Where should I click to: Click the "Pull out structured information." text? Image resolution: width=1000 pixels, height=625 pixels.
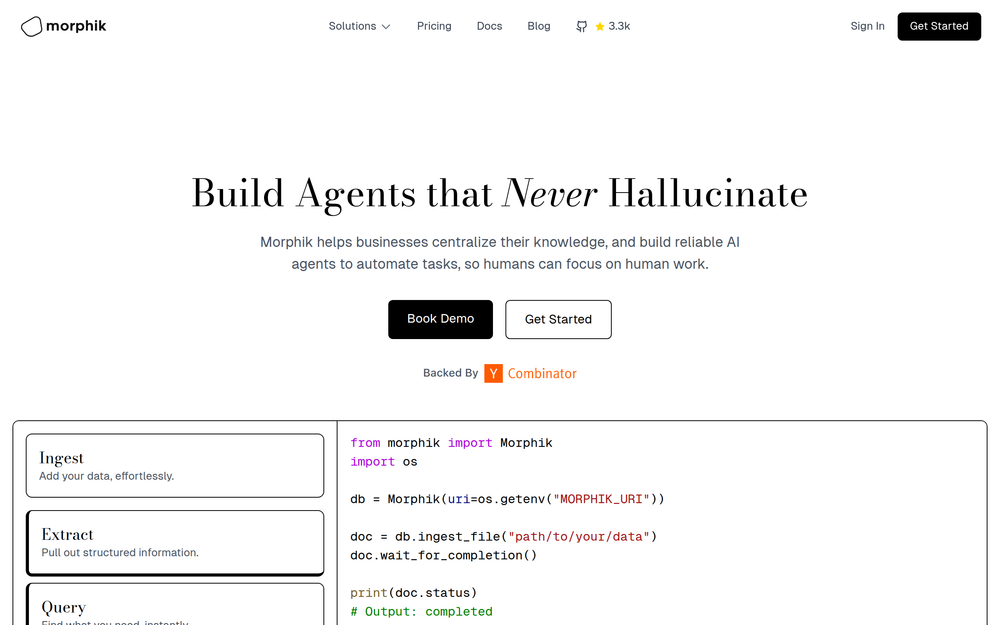120,552
